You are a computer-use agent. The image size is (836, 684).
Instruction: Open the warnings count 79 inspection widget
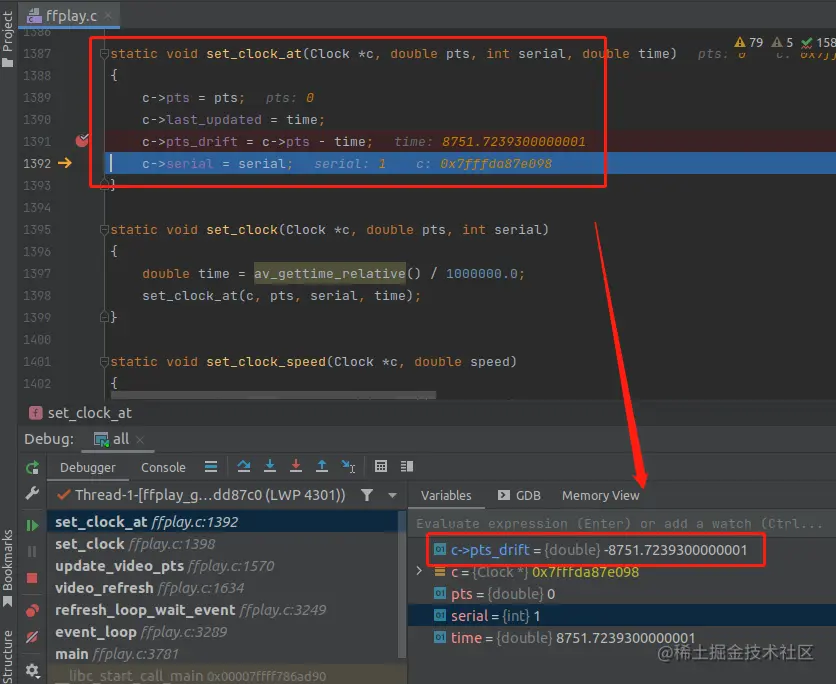pyautogui.click(x=749, y=42)
